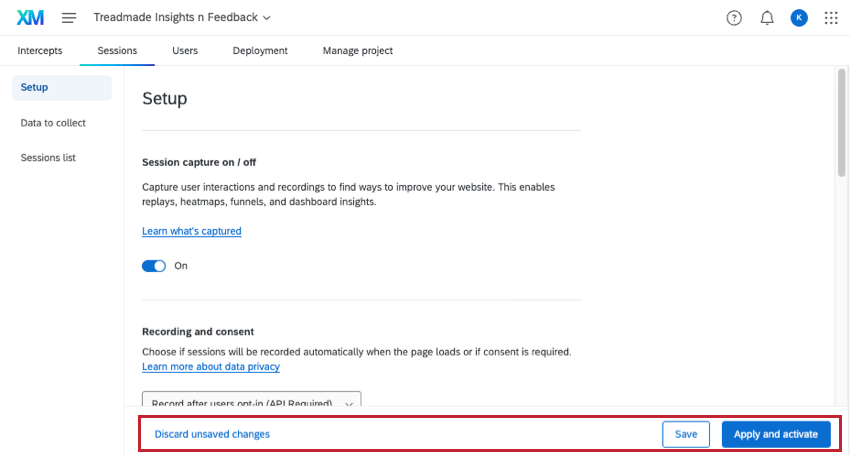Open the help question mark icon

click(734, 18)
